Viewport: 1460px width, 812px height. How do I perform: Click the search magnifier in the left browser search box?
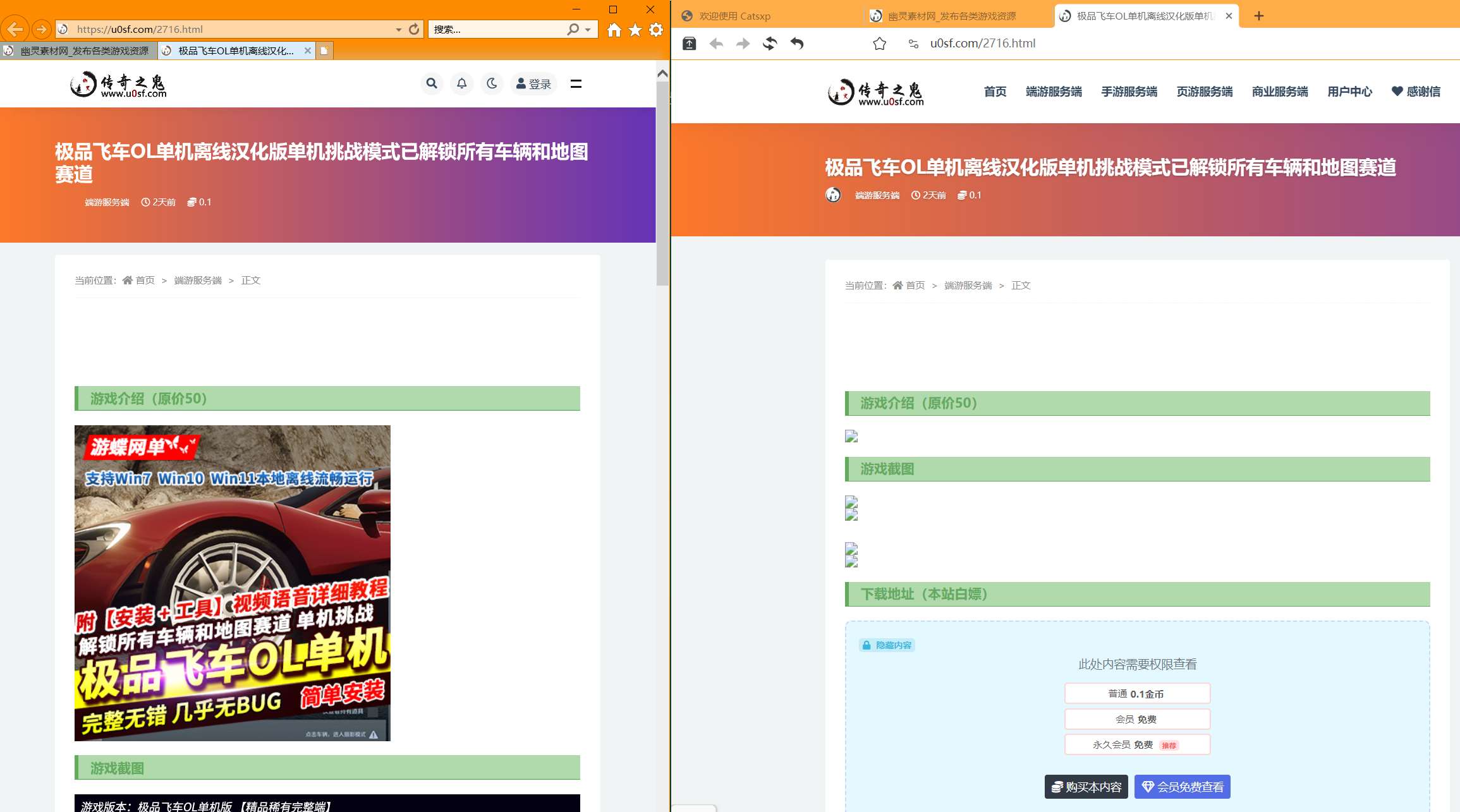point(573,29)
